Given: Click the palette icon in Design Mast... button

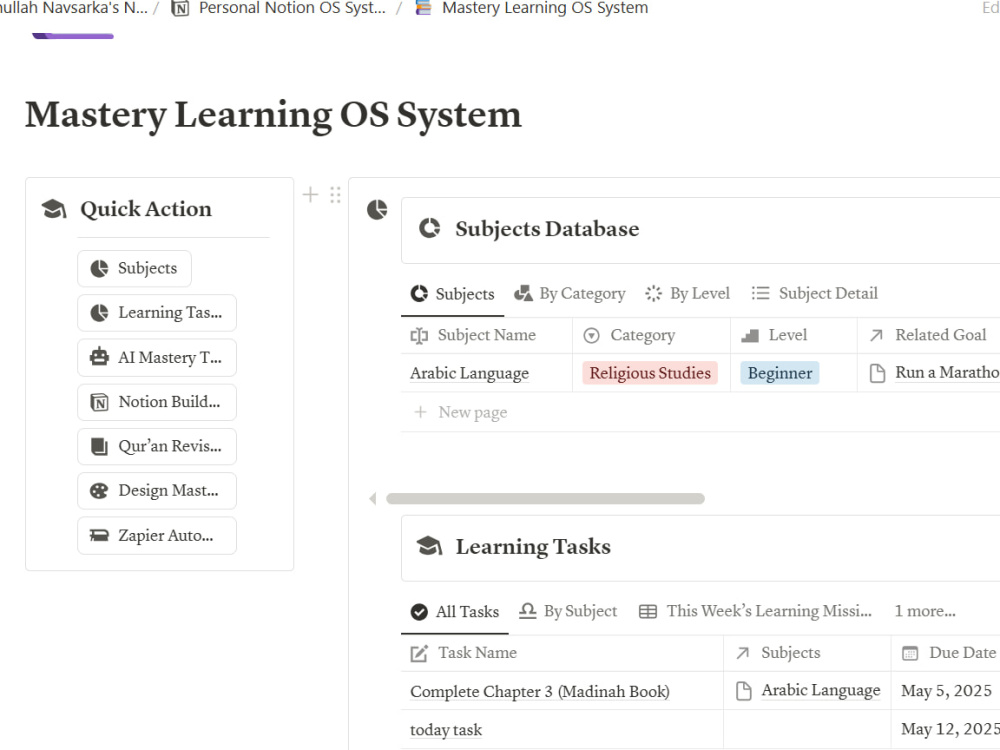Looking at the screenshot, I should point(99,490).
